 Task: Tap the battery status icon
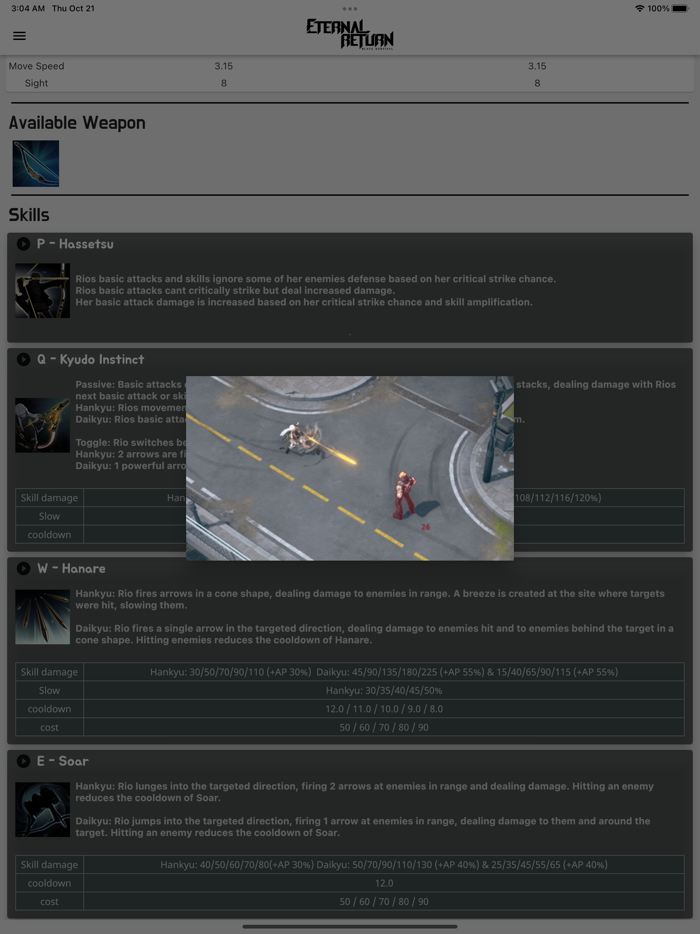tap(680, 8)
